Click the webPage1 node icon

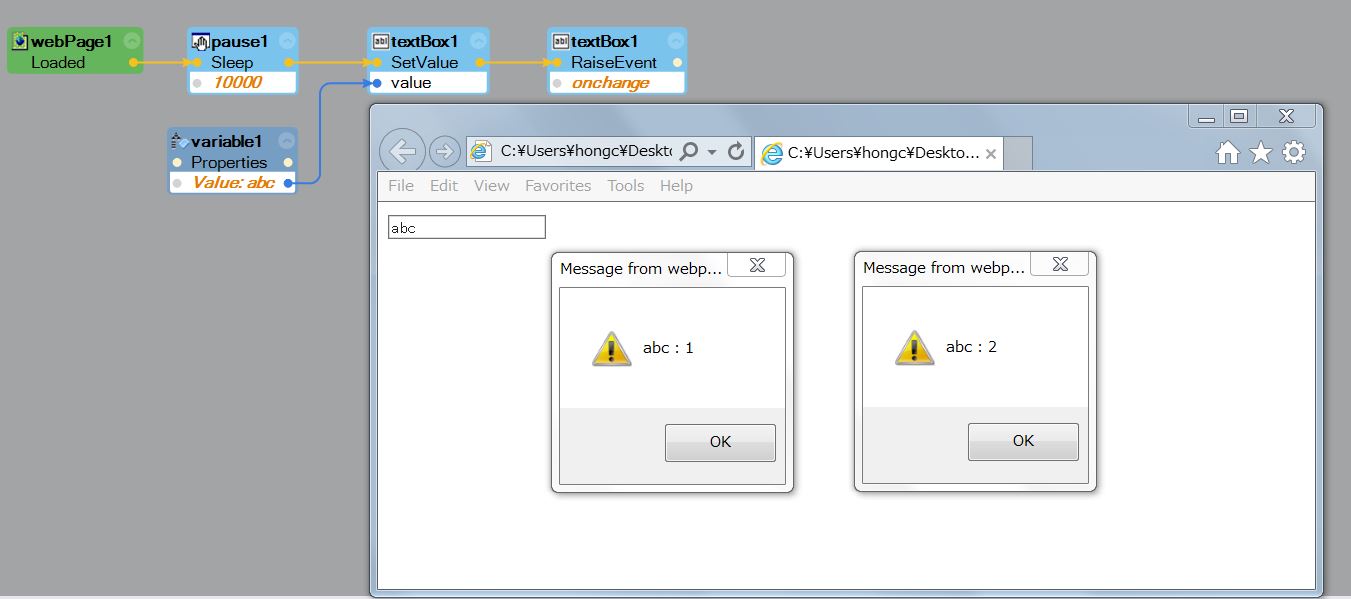coord(20,41)
